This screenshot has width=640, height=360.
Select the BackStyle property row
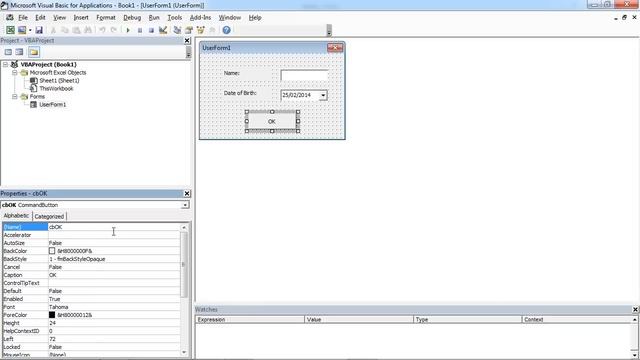[x=91, y=259]
